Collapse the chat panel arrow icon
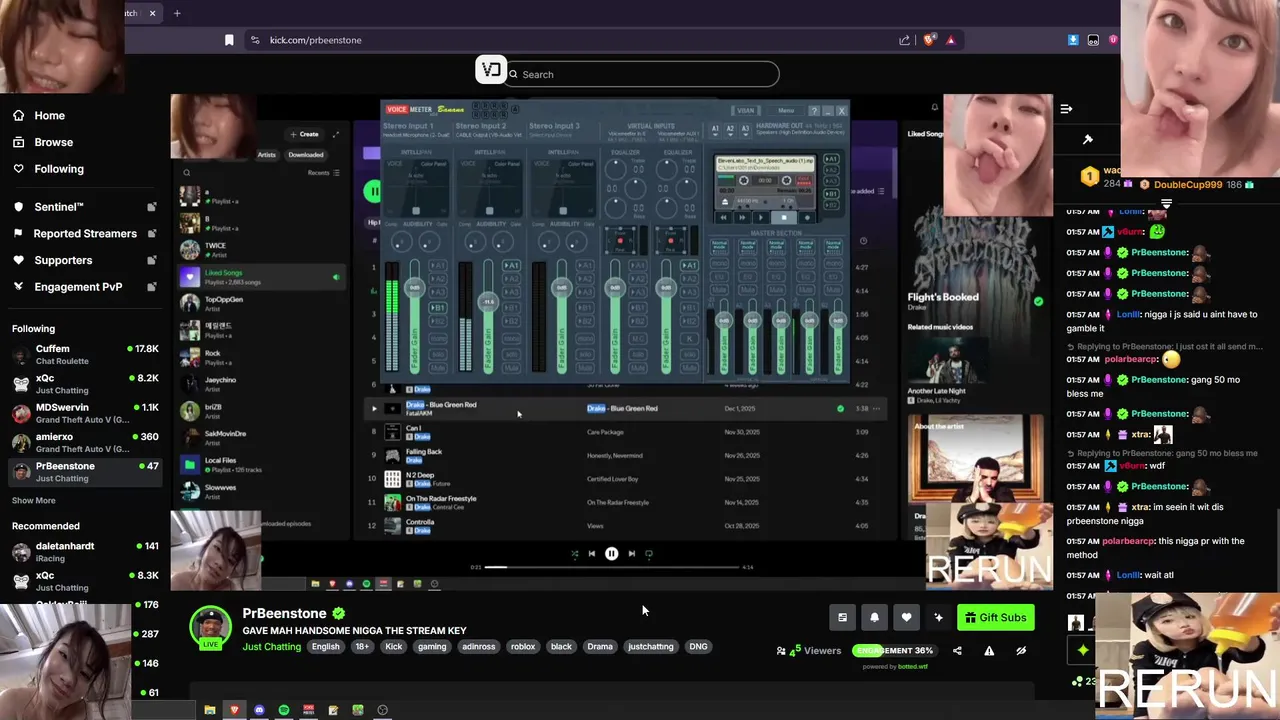The width and height of the screenshot is (1280, 720). 1066,108
